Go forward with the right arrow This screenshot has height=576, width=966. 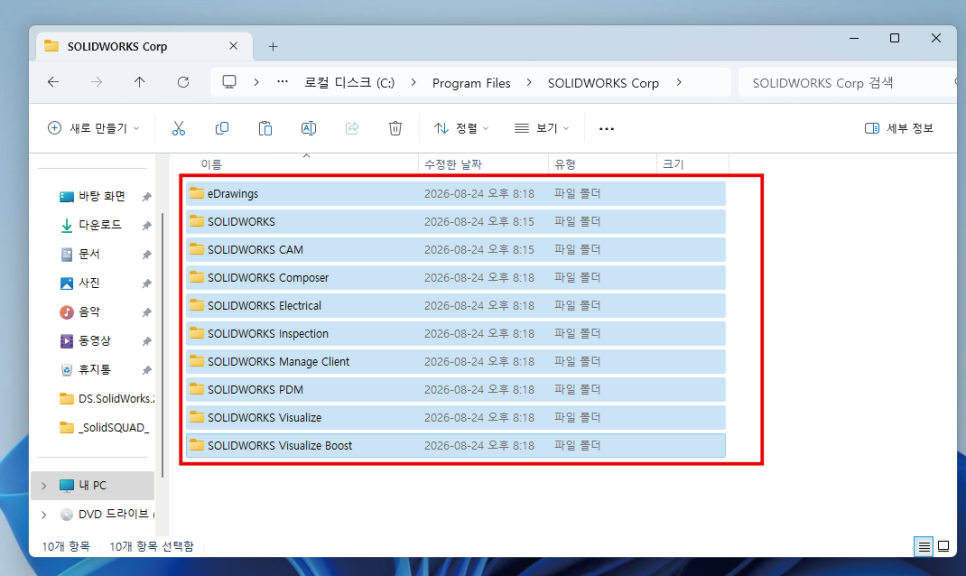(96, 82)
